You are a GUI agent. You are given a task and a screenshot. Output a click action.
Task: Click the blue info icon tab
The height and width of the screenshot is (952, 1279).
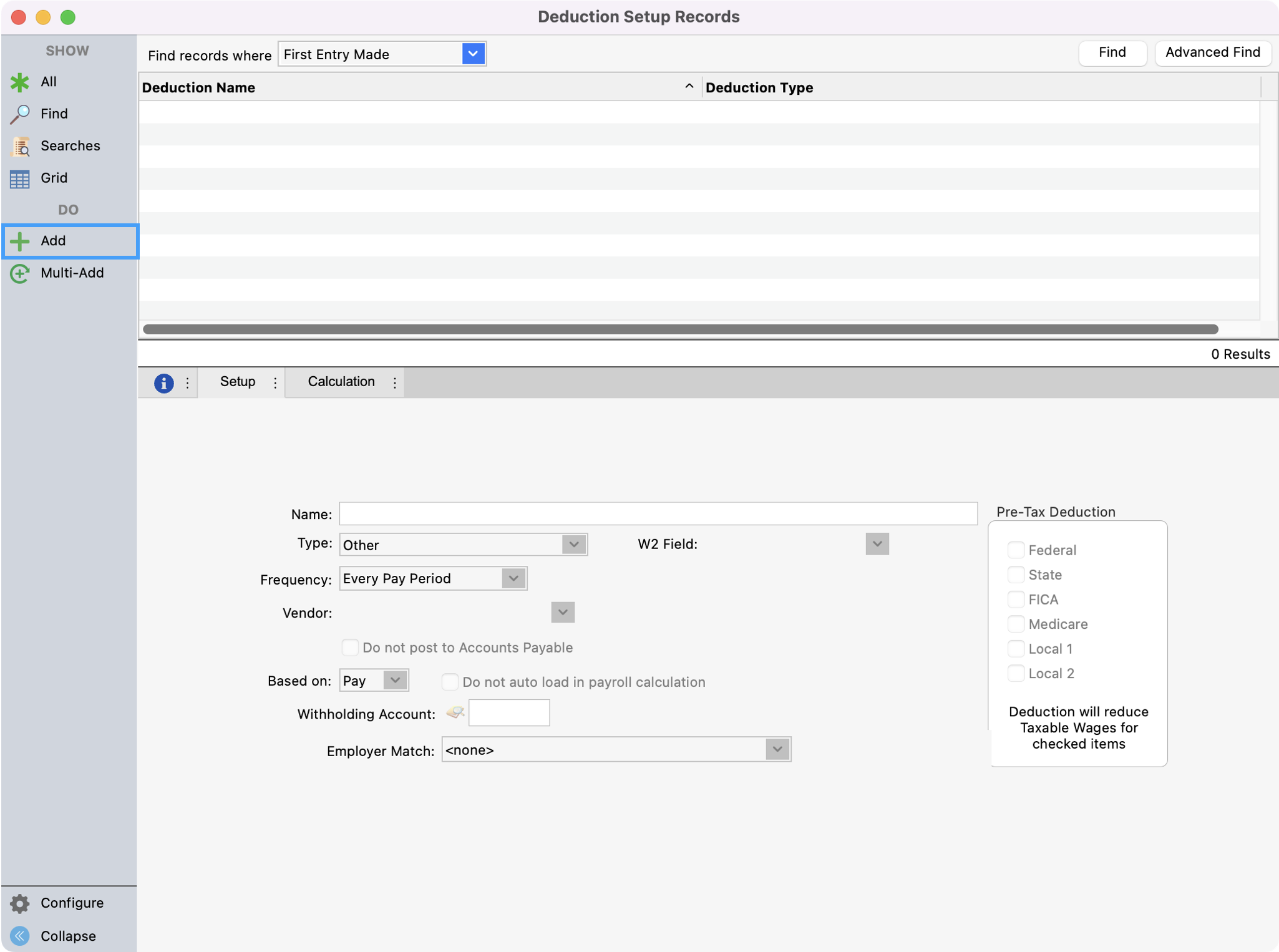click(163, 382)
